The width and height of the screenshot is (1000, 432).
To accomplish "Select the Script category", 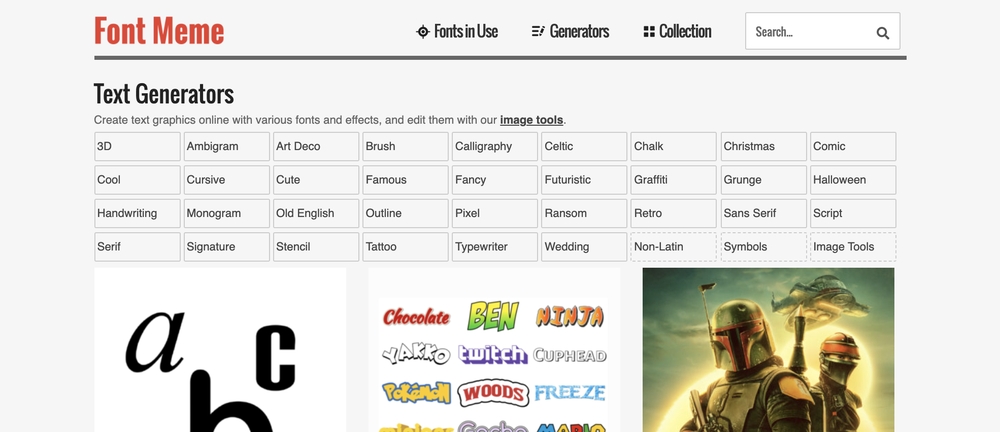I will pyautogui.click(x=853, y=213).
